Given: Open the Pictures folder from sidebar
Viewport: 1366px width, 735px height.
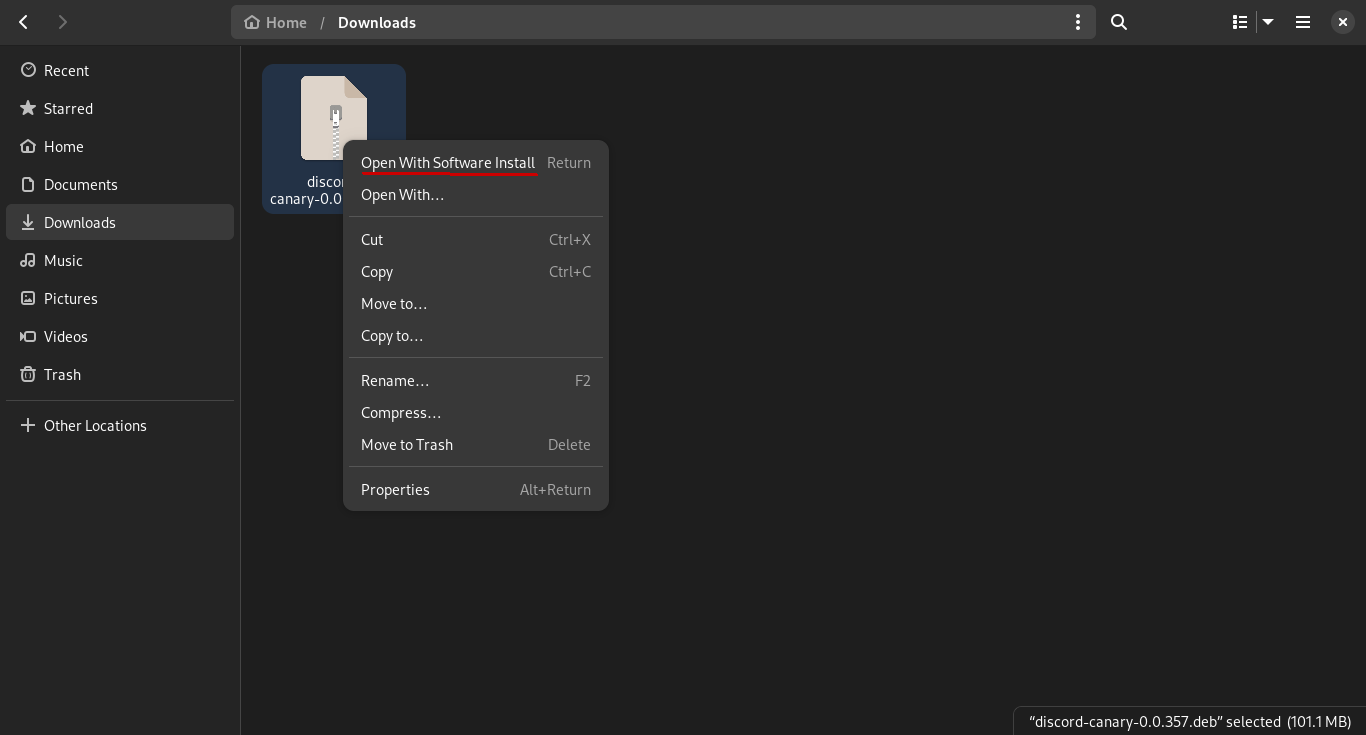Looking at the screenshot, I should click(x=71, y=298).
